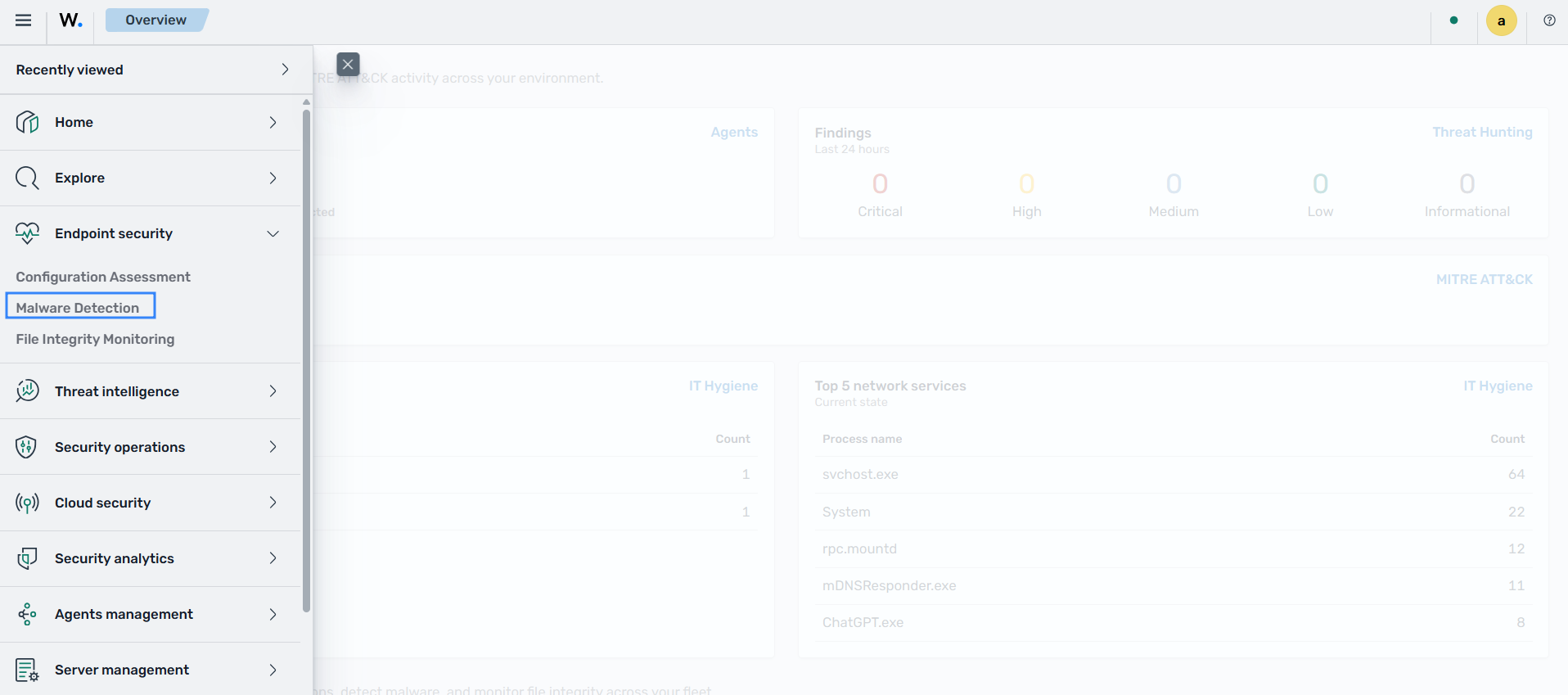
Task: Click the Home sidebar icon
Action: [x=27, y=122]
